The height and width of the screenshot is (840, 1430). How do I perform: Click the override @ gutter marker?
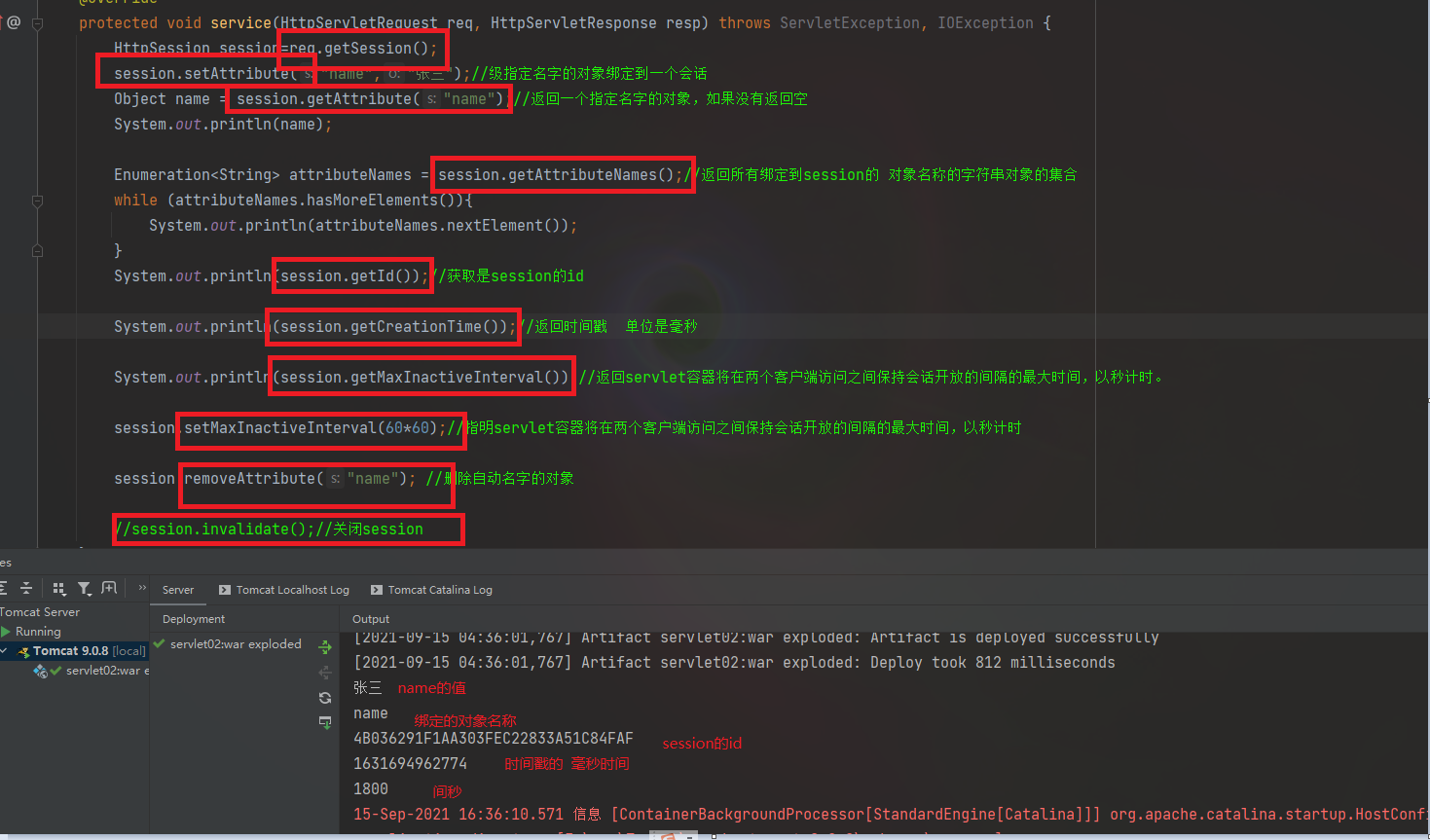(14, 22)
